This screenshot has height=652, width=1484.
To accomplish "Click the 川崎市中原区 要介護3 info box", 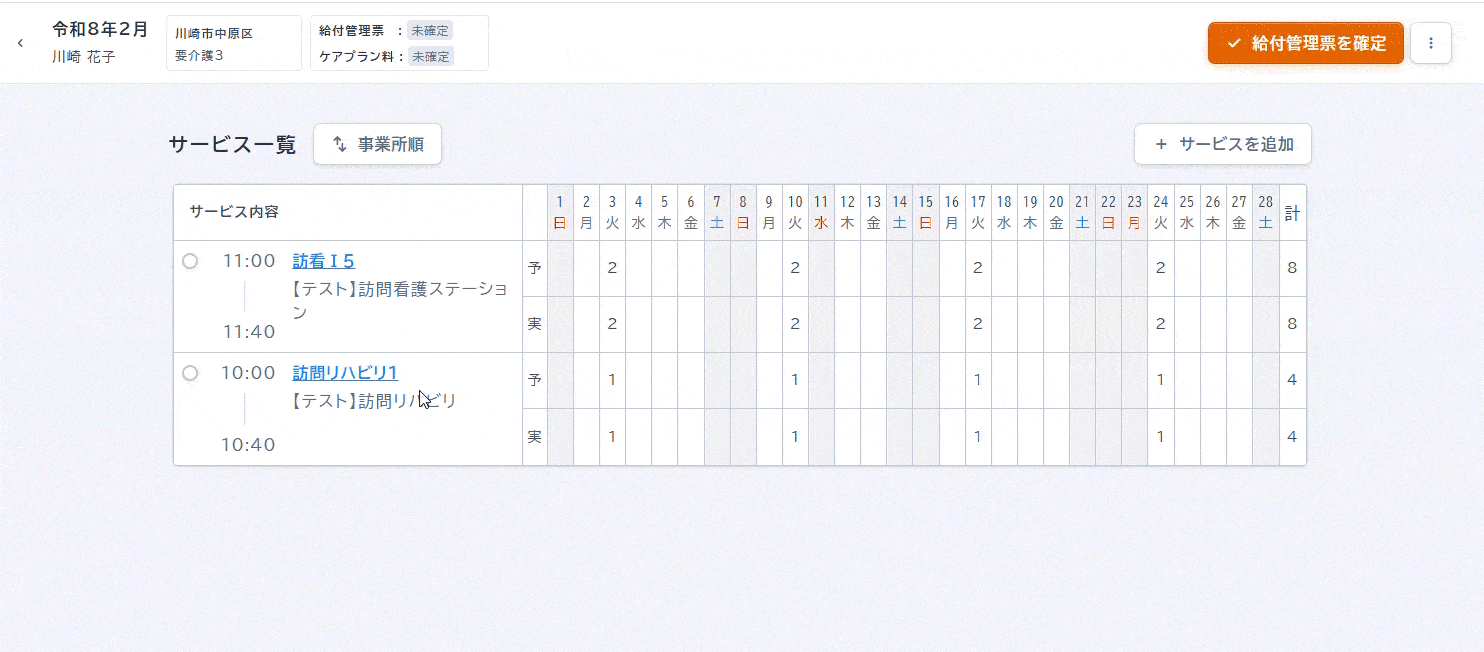I will click(x=233, y=43).
